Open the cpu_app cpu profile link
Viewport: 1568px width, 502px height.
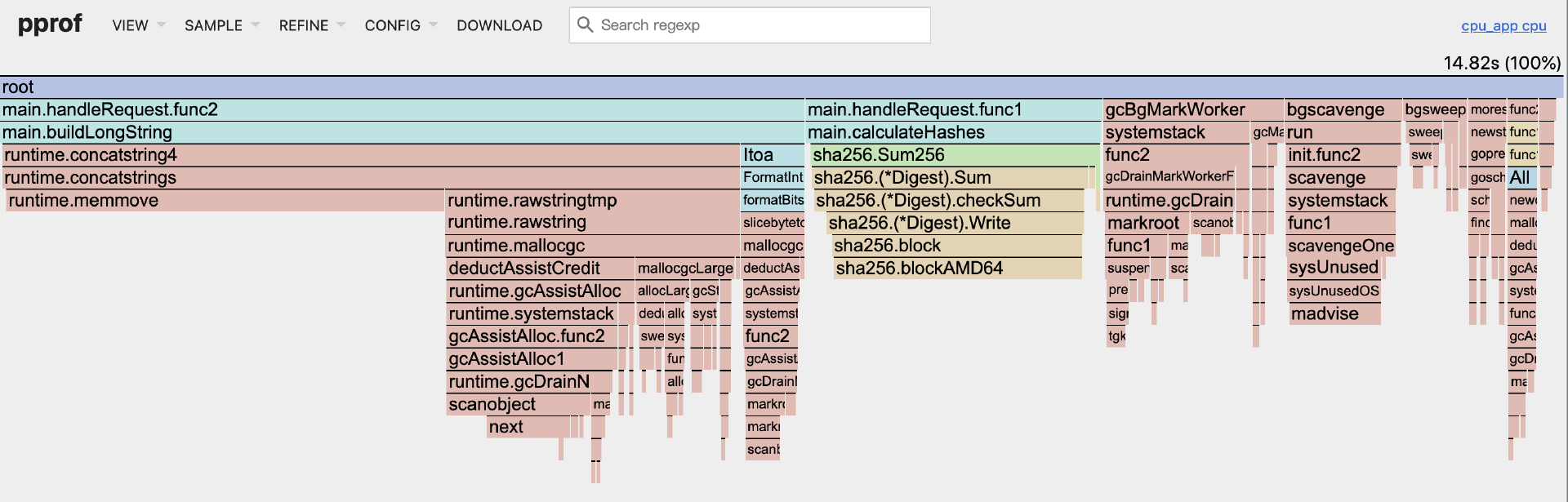point(1503,25)
